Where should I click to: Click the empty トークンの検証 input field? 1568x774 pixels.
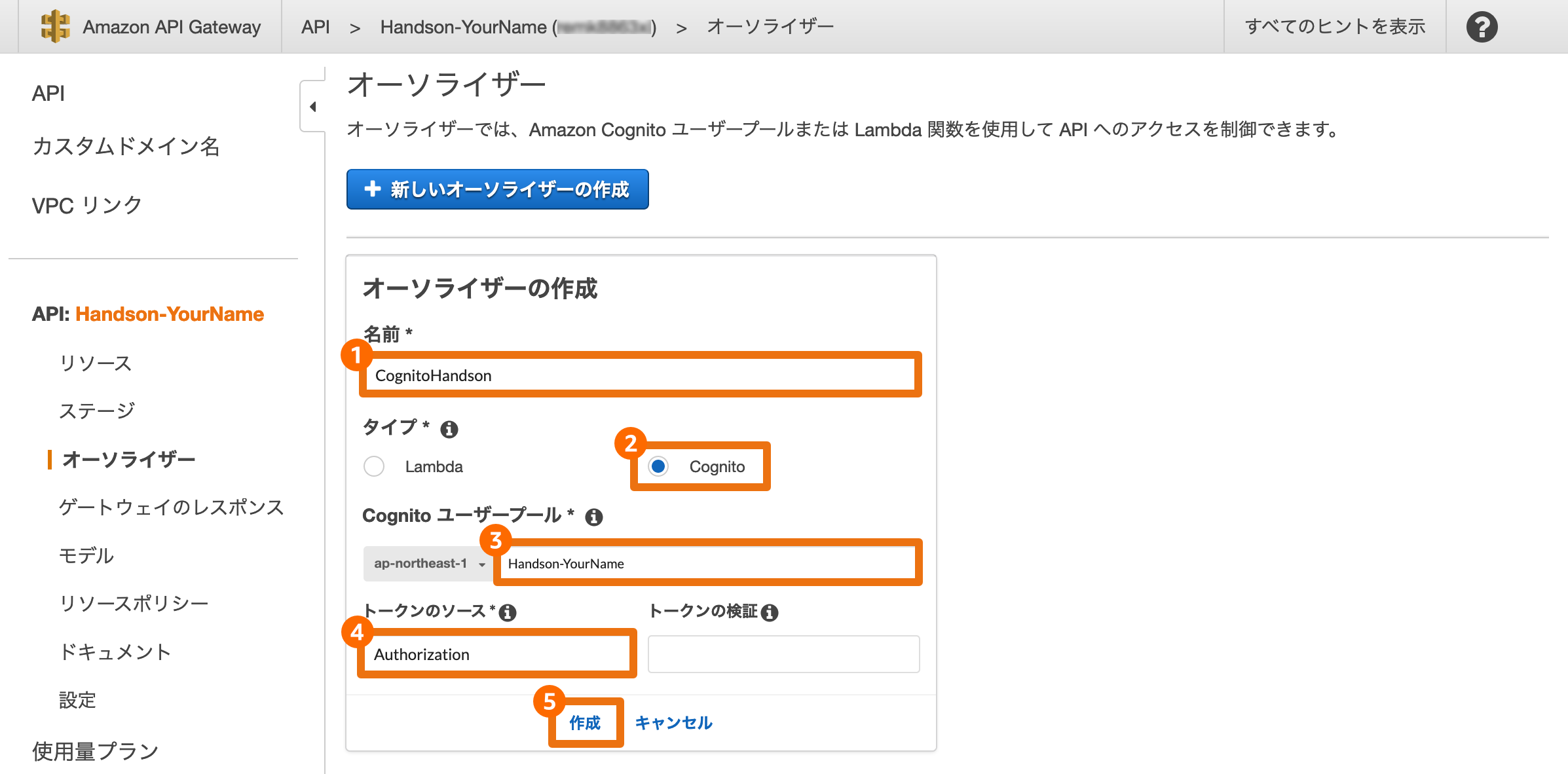click(x=784, y=654)
